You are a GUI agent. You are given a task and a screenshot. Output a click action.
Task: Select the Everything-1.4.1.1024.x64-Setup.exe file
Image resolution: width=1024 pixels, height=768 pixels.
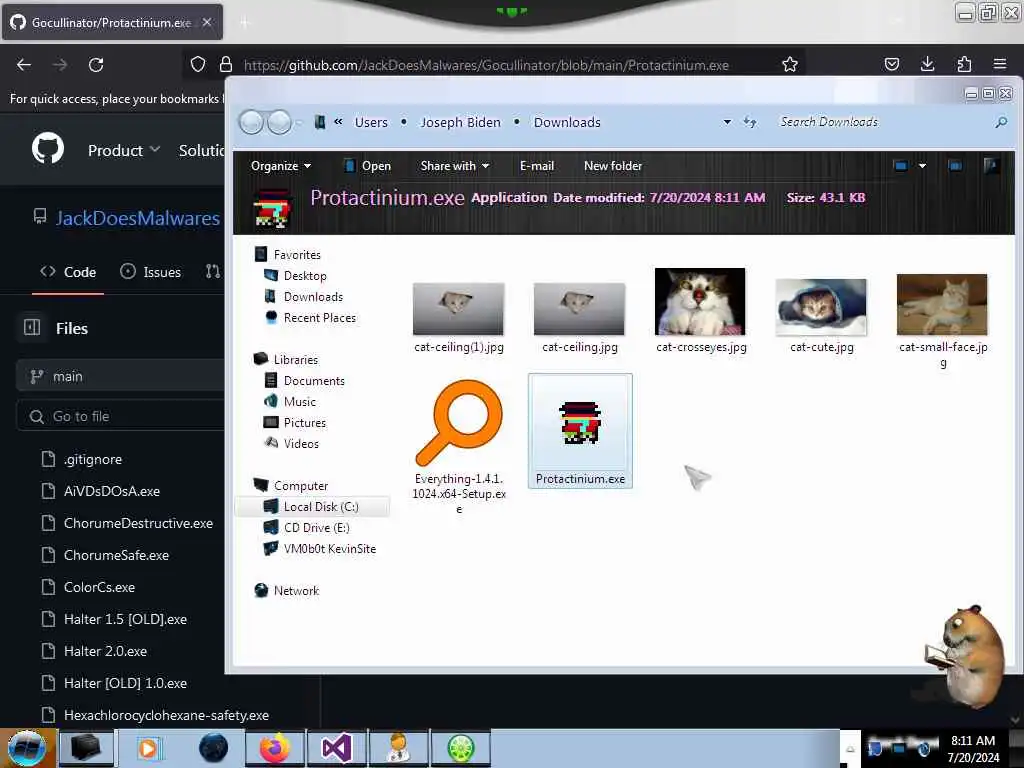(459, 446)
